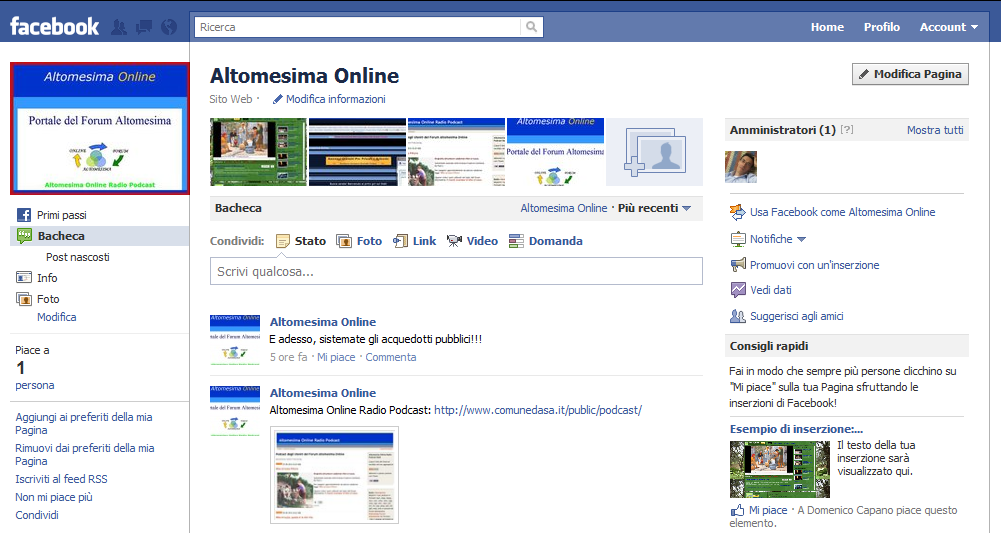Image resolution: width=1001 pixels, height=533 pixels.
Task: Click the persona likes count link
Action: (34, 385)
